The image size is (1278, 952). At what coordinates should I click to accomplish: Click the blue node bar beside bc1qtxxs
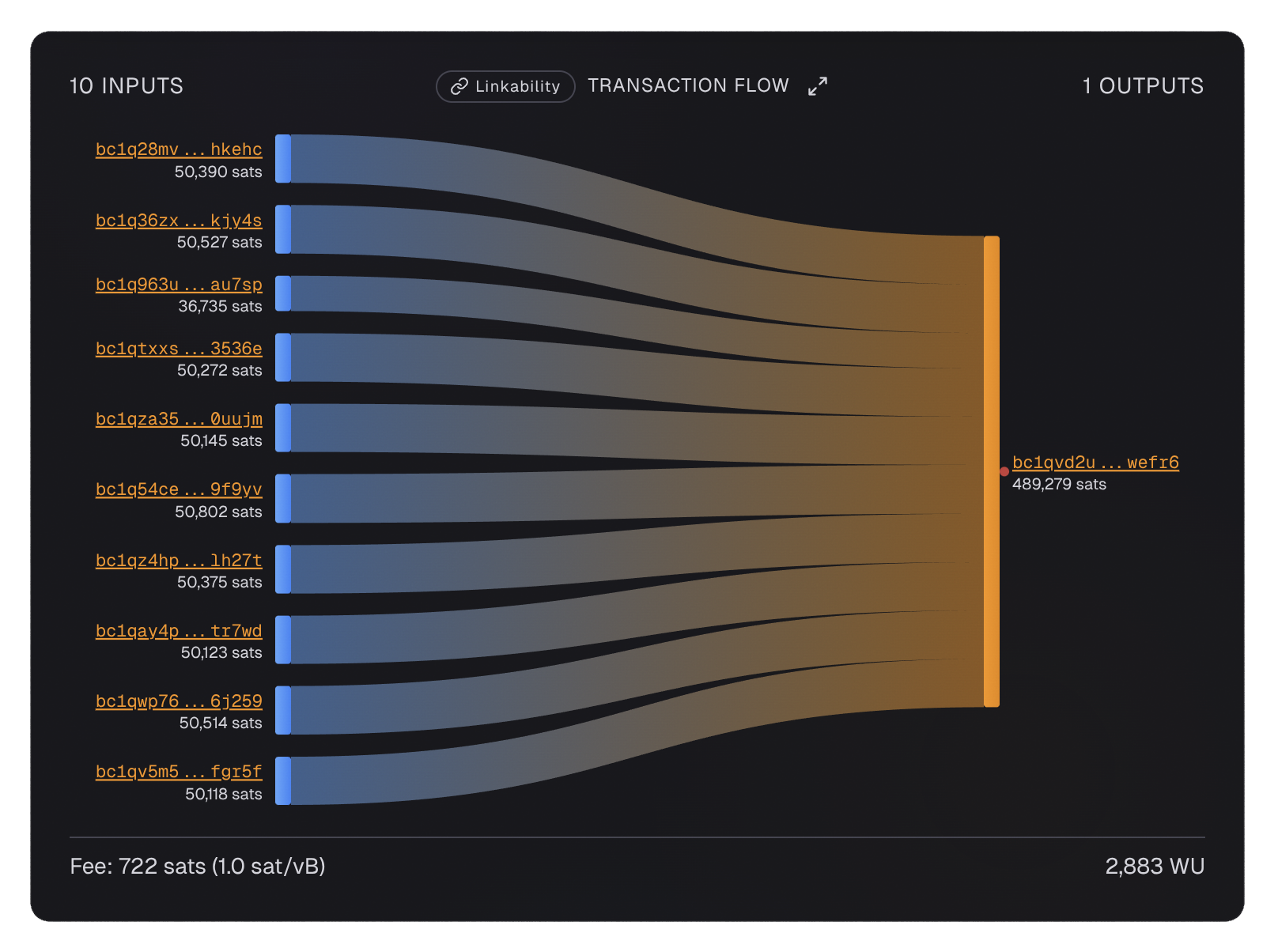click(x=282, y=357)
